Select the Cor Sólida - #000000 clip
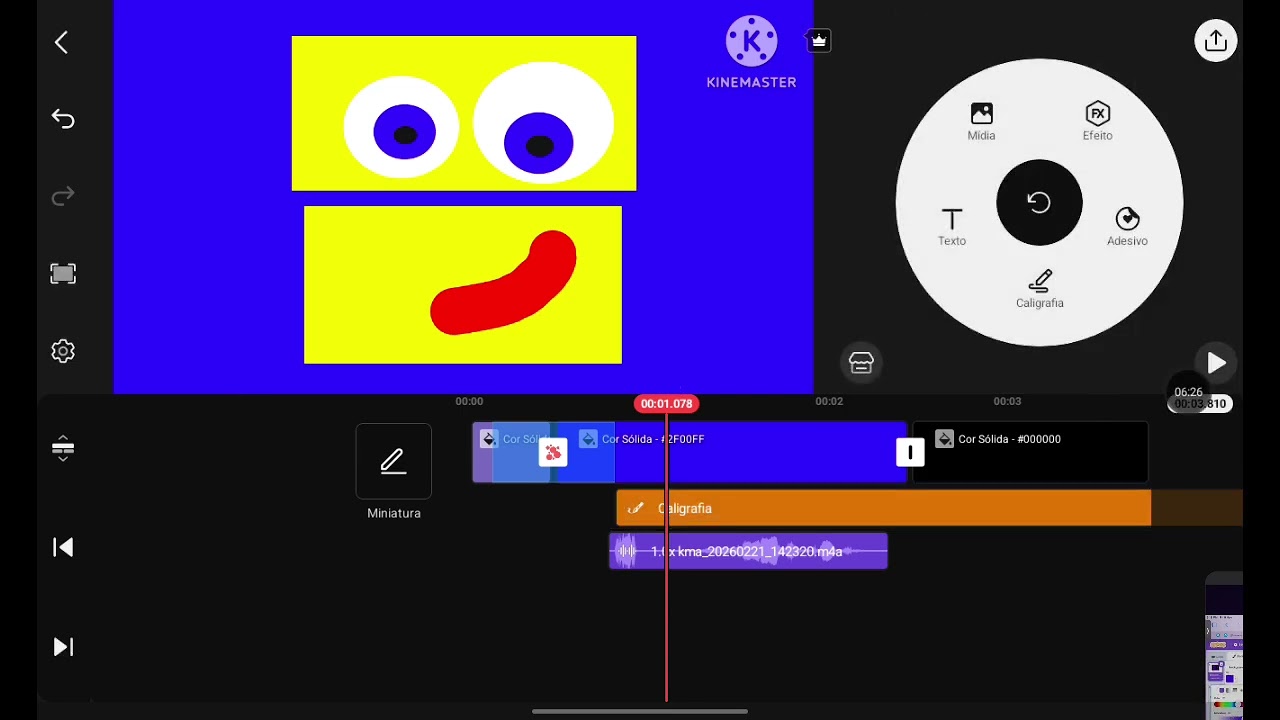The width and height of the screenshot is (1280, 720). point(1031,452)
